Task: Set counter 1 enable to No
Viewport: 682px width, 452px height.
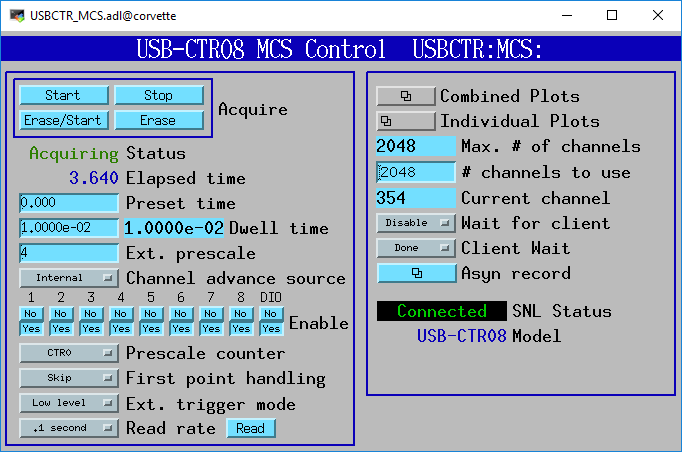Action: coord(31,313)
